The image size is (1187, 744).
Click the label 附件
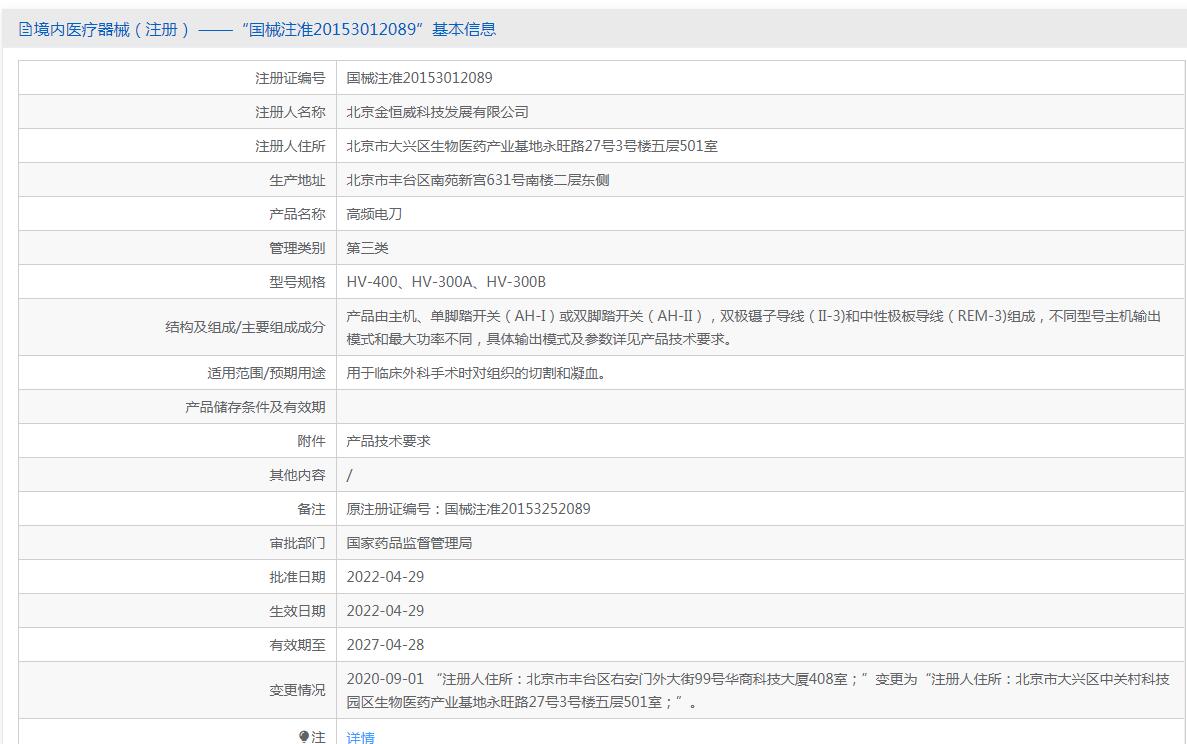311,441
